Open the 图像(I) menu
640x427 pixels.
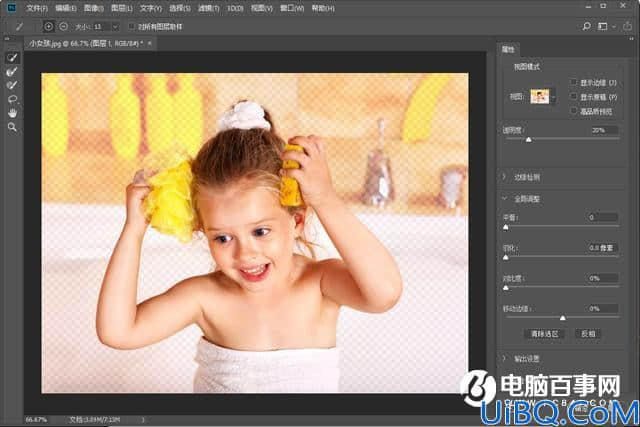point(94,8)
